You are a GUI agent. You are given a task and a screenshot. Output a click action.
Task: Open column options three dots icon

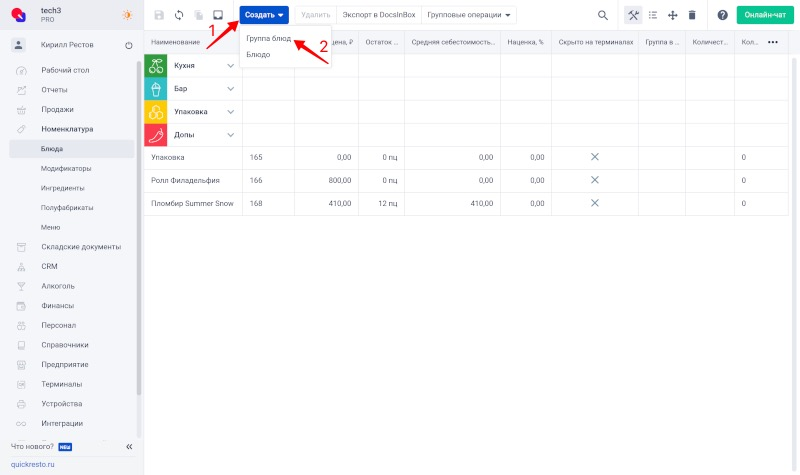pos(773,42)
